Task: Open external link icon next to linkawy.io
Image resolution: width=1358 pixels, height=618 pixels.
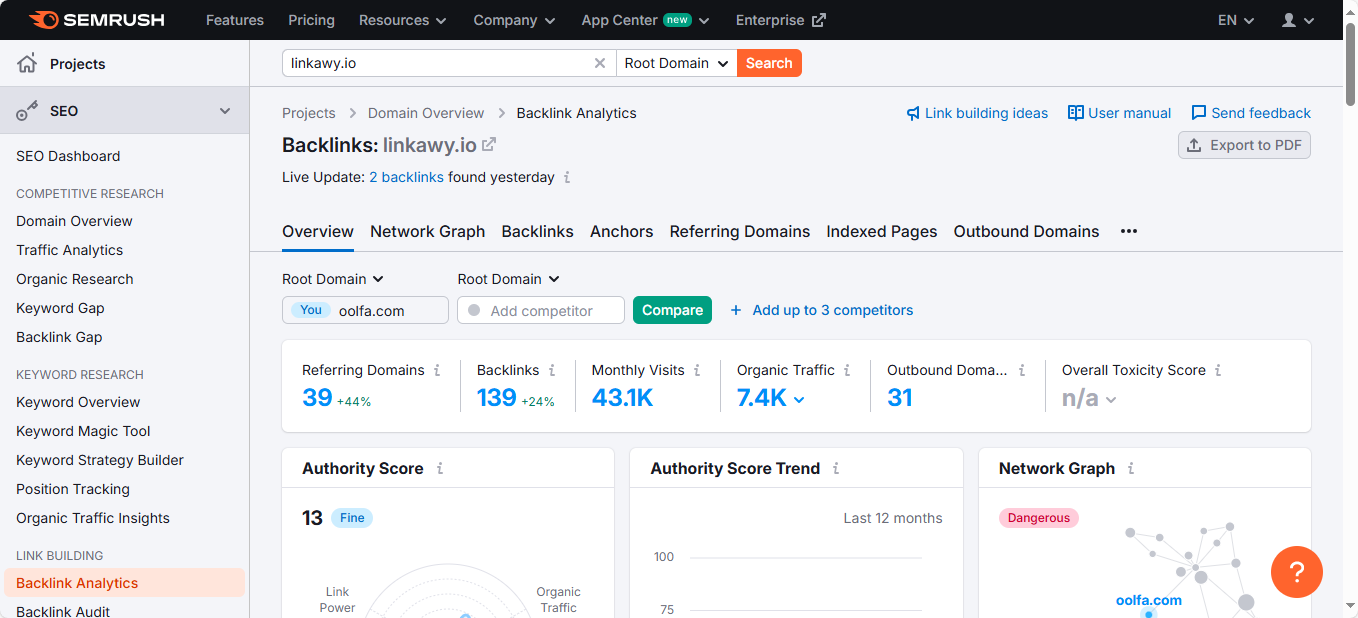Action: coord(489,145)
